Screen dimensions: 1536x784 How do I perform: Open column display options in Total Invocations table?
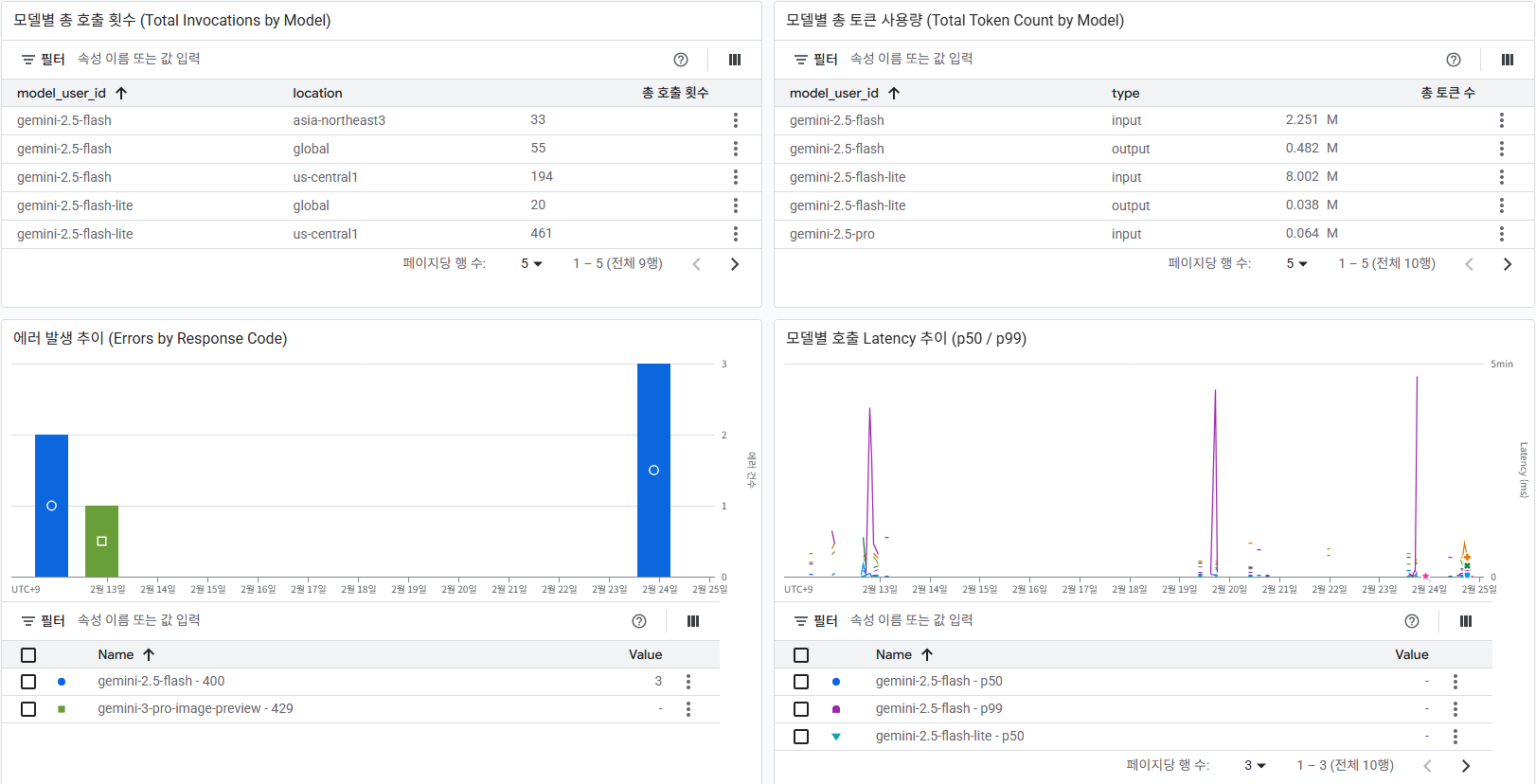point(735,60)
